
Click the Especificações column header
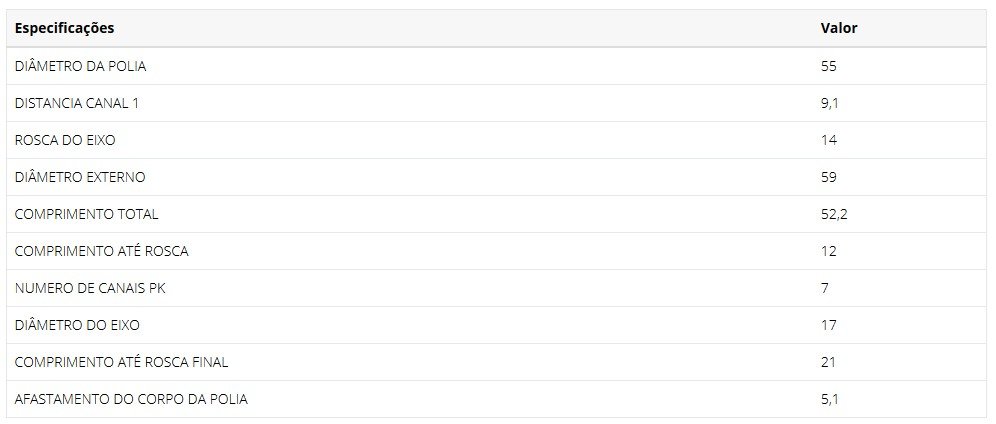[65, 29]
